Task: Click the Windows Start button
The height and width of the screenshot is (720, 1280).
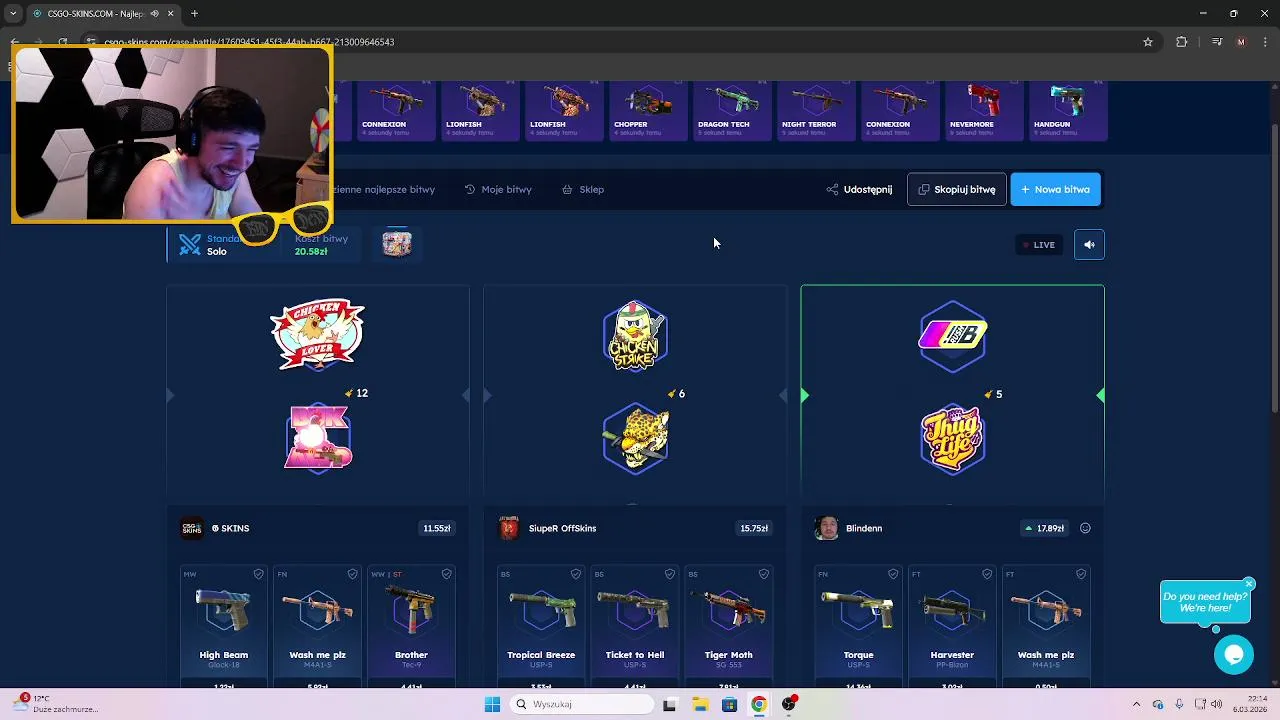Action: point(492,704)
